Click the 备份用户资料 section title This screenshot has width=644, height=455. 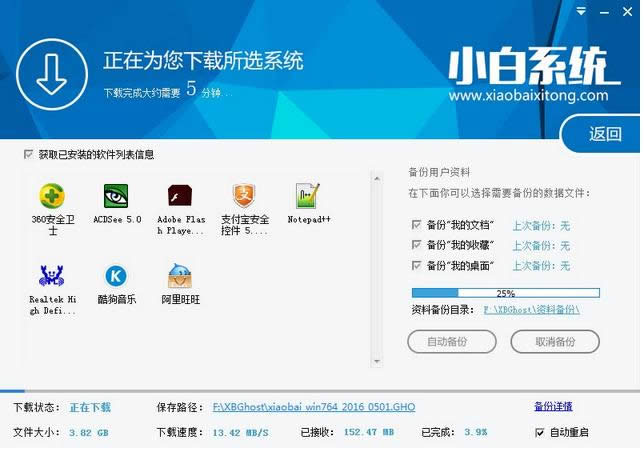[439, 172]
